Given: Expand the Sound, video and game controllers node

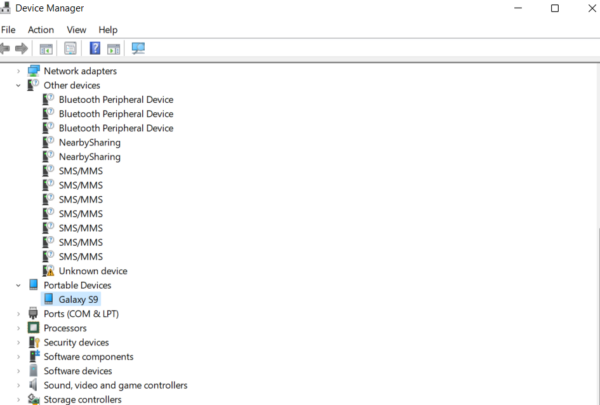Looking at the screenshot, I should click(x=18, y=385).
